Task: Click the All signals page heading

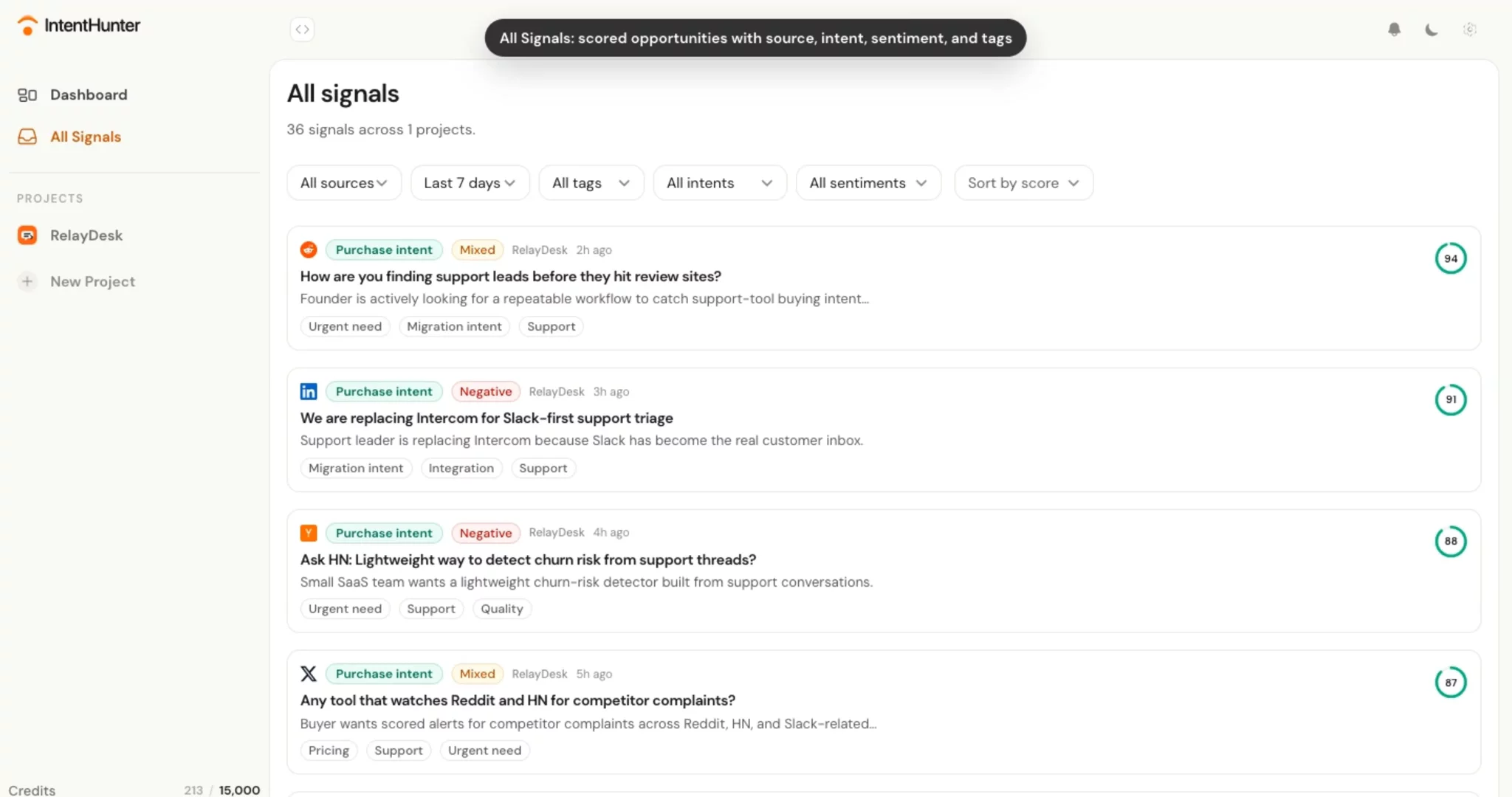Action: 343,94
